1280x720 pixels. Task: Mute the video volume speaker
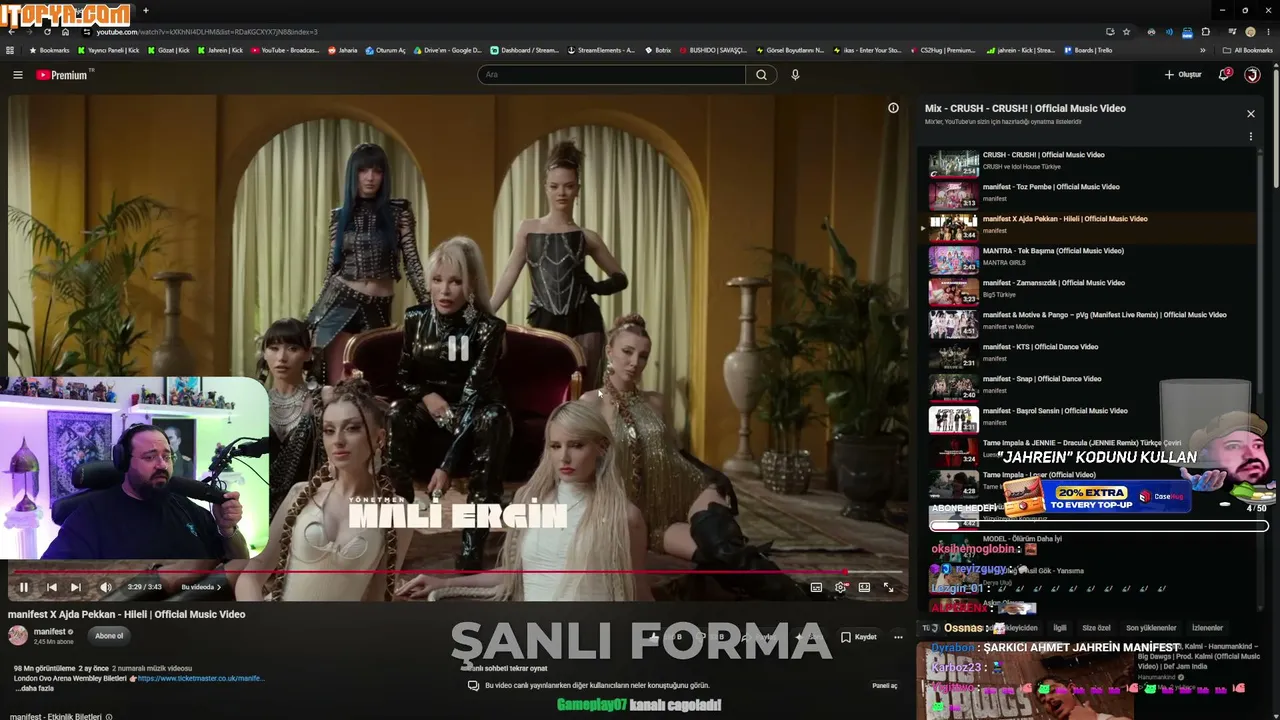tap(106, 587)
